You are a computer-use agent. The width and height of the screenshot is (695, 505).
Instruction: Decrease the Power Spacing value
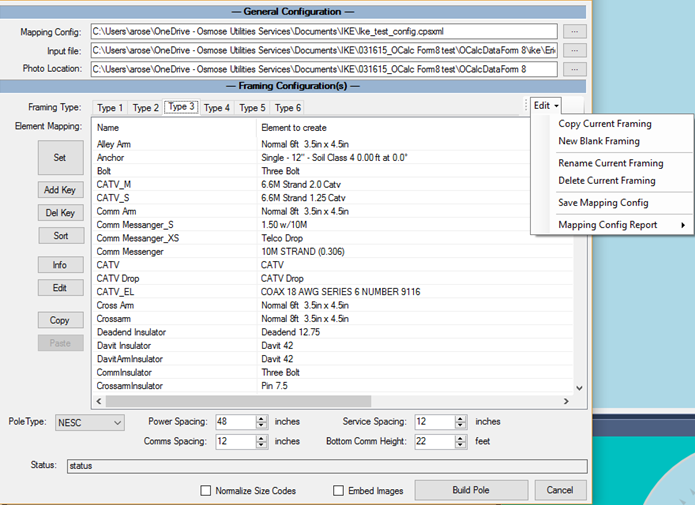tap(262, 425)
